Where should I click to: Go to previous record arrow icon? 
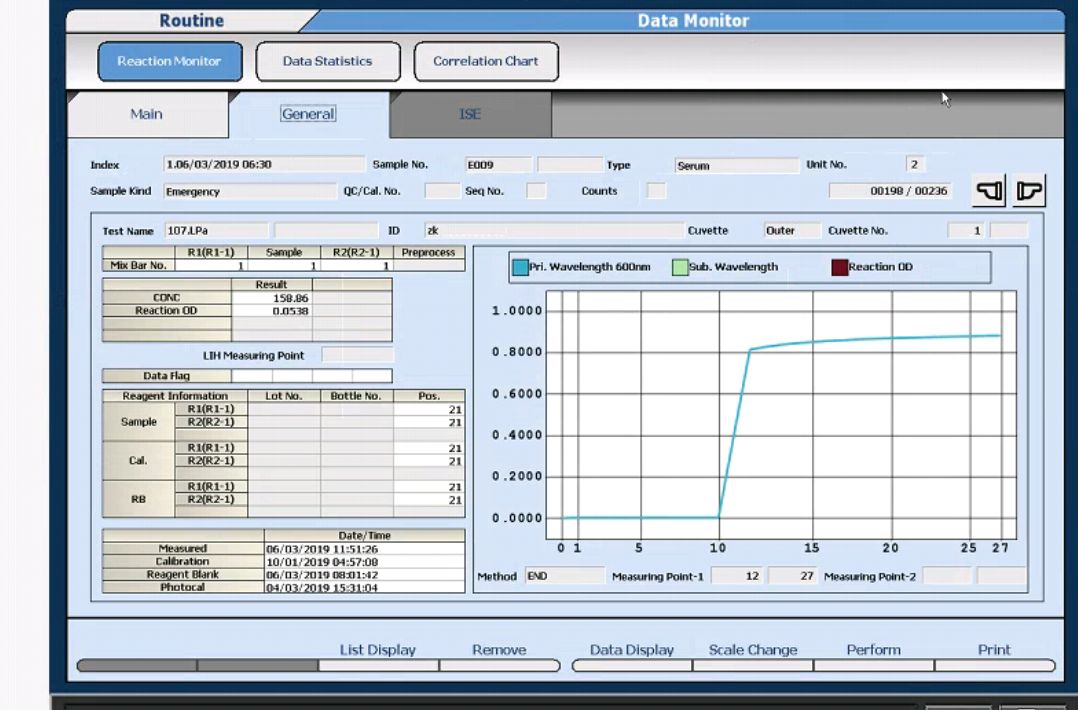(x=989, y=190)
